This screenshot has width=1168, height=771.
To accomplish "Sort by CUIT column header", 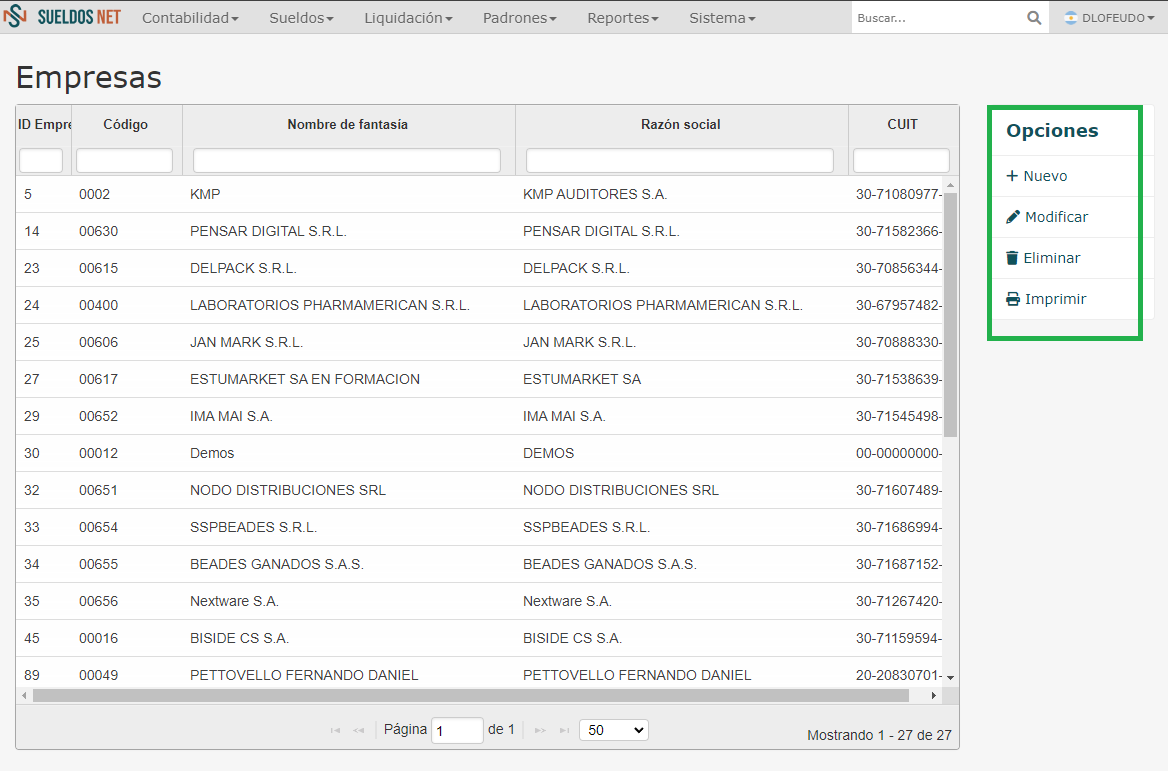I will [x=903, y=124].
